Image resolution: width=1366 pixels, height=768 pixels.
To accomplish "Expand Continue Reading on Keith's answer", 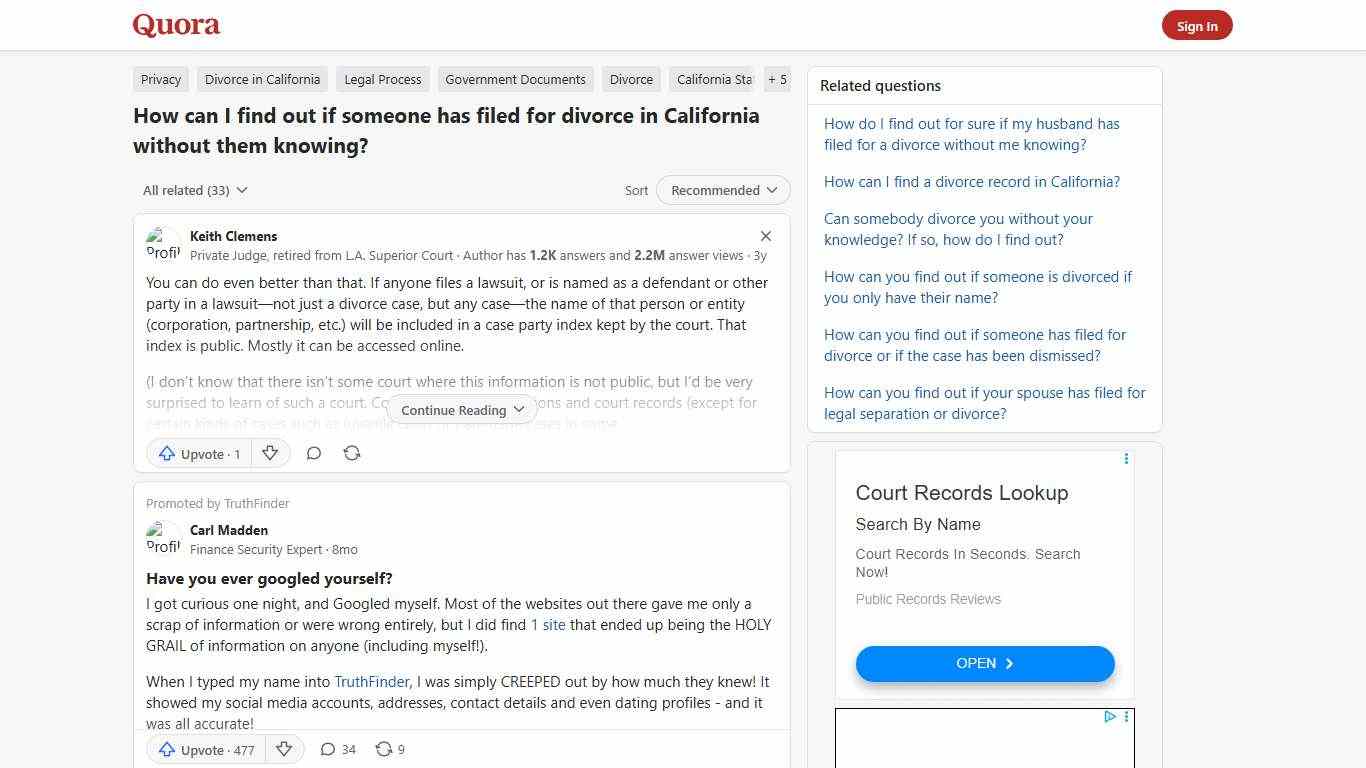I will (x=461, y=409).
